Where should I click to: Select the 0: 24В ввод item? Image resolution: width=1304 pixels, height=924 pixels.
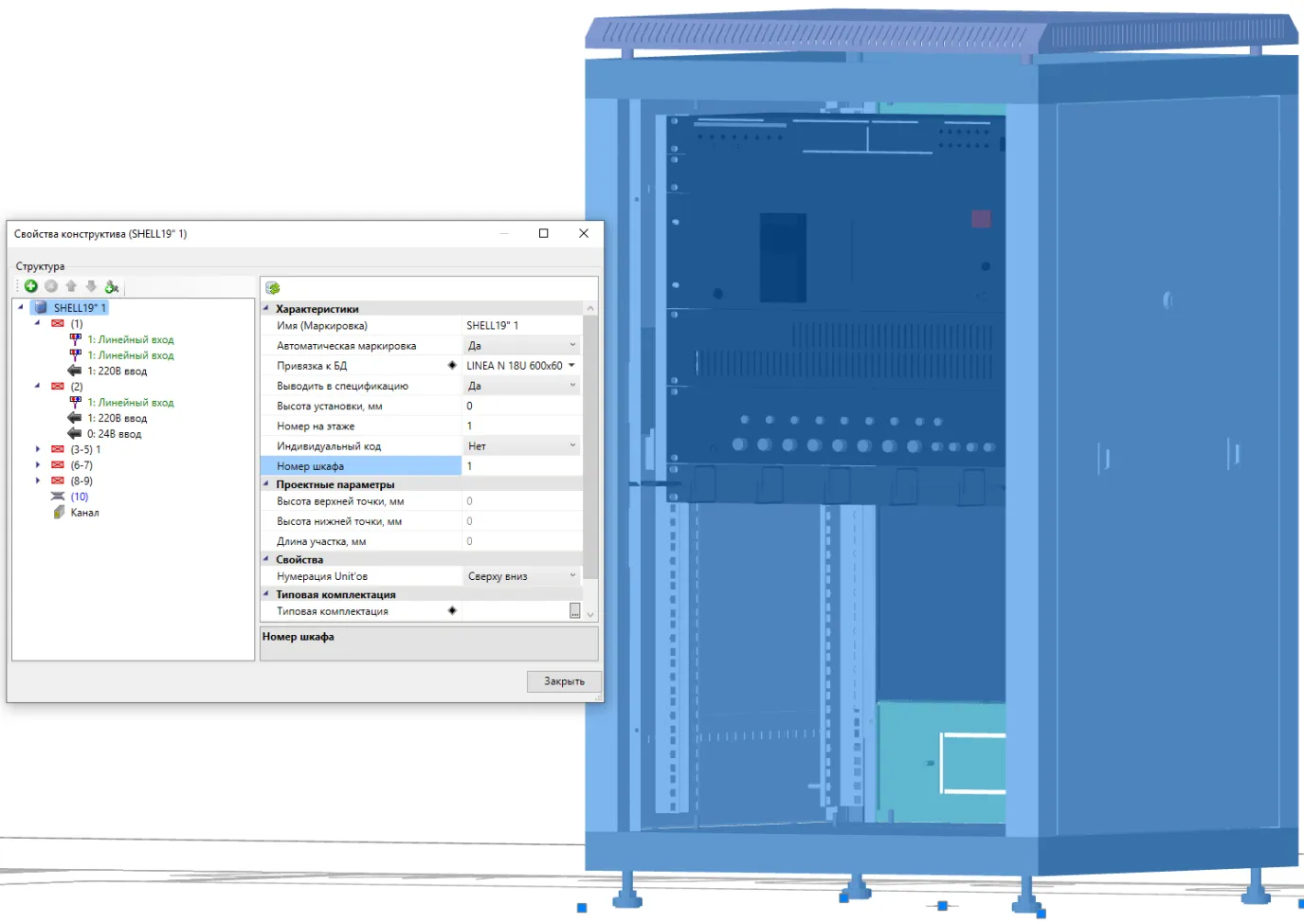click(114, 434)
